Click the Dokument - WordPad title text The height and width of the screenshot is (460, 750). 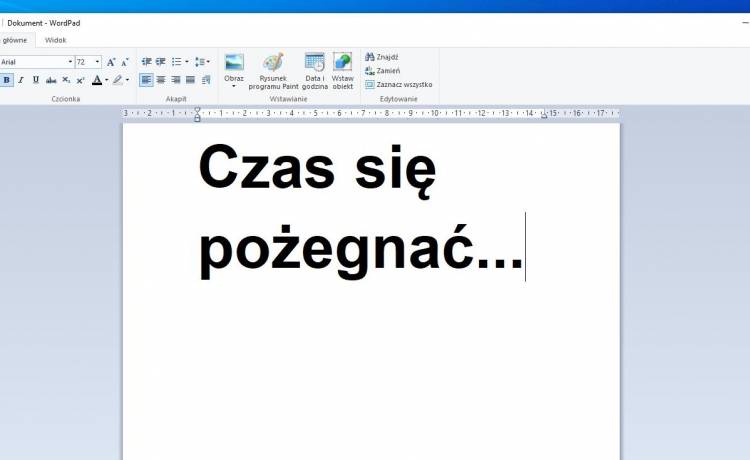click(x=44, y=23)
